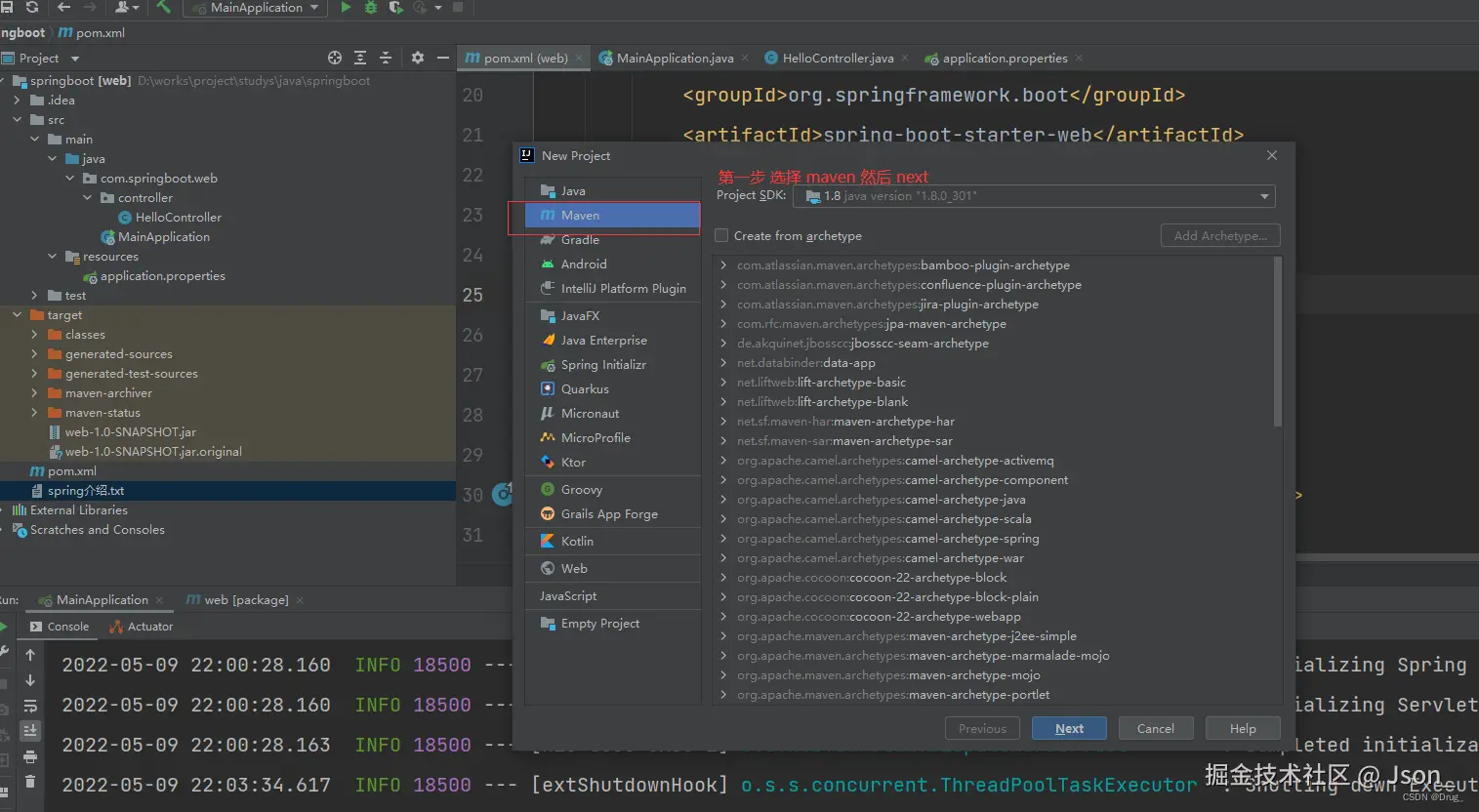Screen dimensions: 1479x812
Task: Expand the .idea folder in Project tree
Action: point(18,100)
